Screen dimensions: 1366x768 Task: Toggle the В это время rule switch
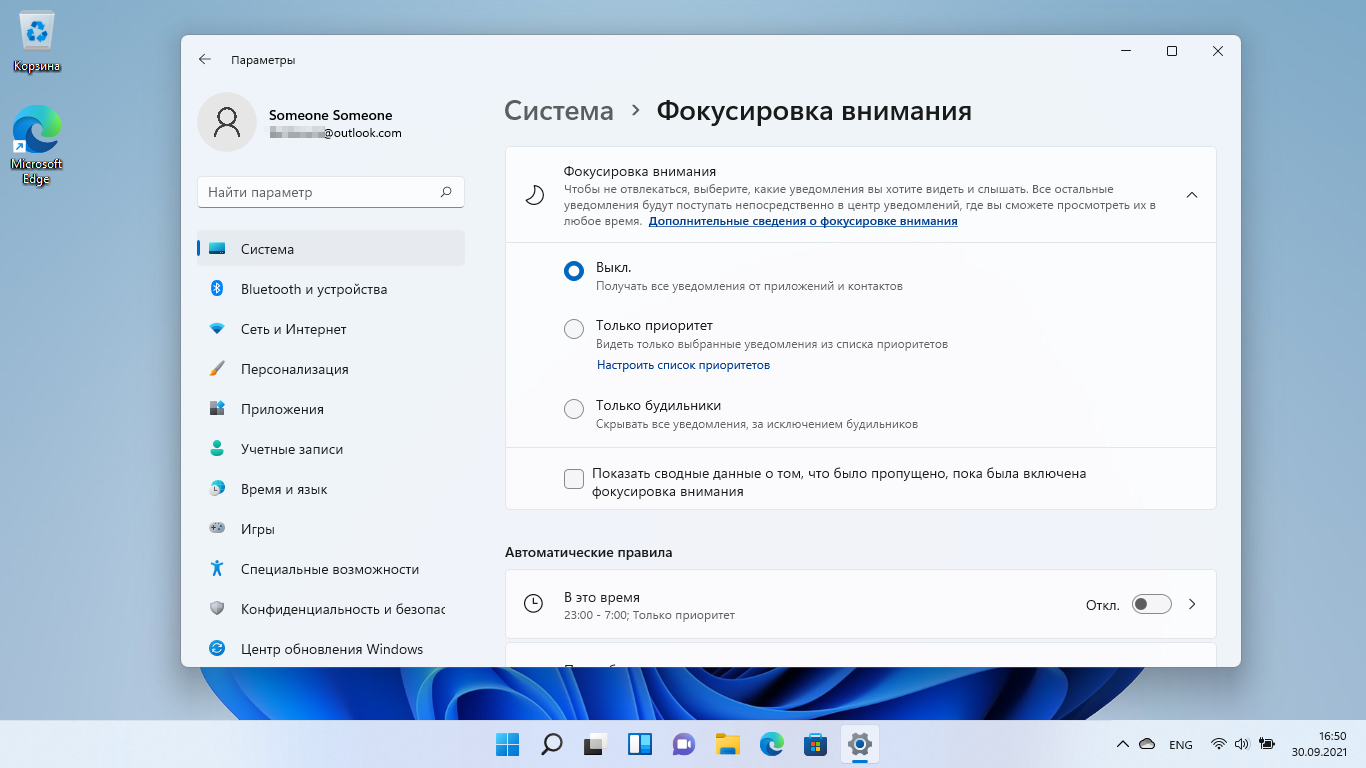(1152, 604)
